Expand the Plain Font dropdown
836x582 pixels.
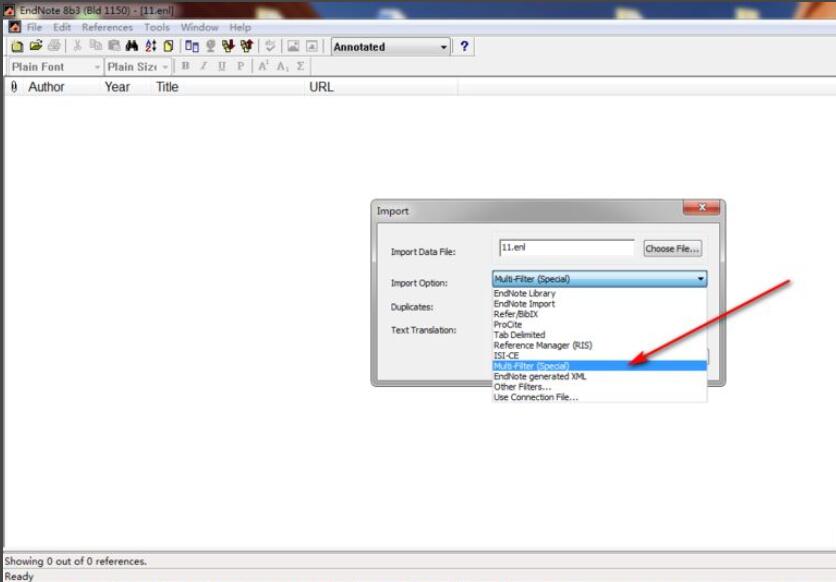pos(97,67)
